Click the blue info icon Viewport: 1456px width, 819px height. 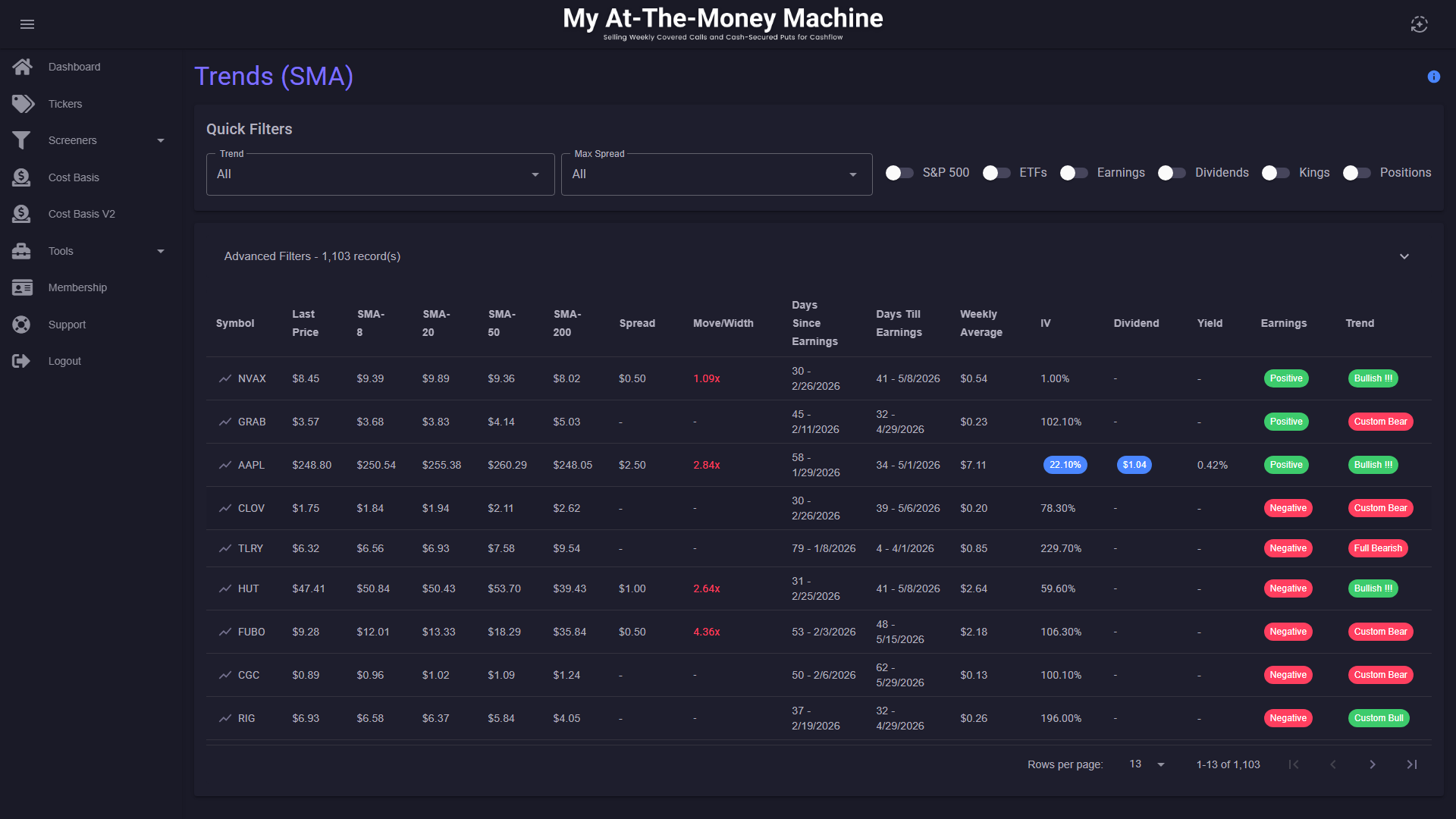coord(1433,77)
